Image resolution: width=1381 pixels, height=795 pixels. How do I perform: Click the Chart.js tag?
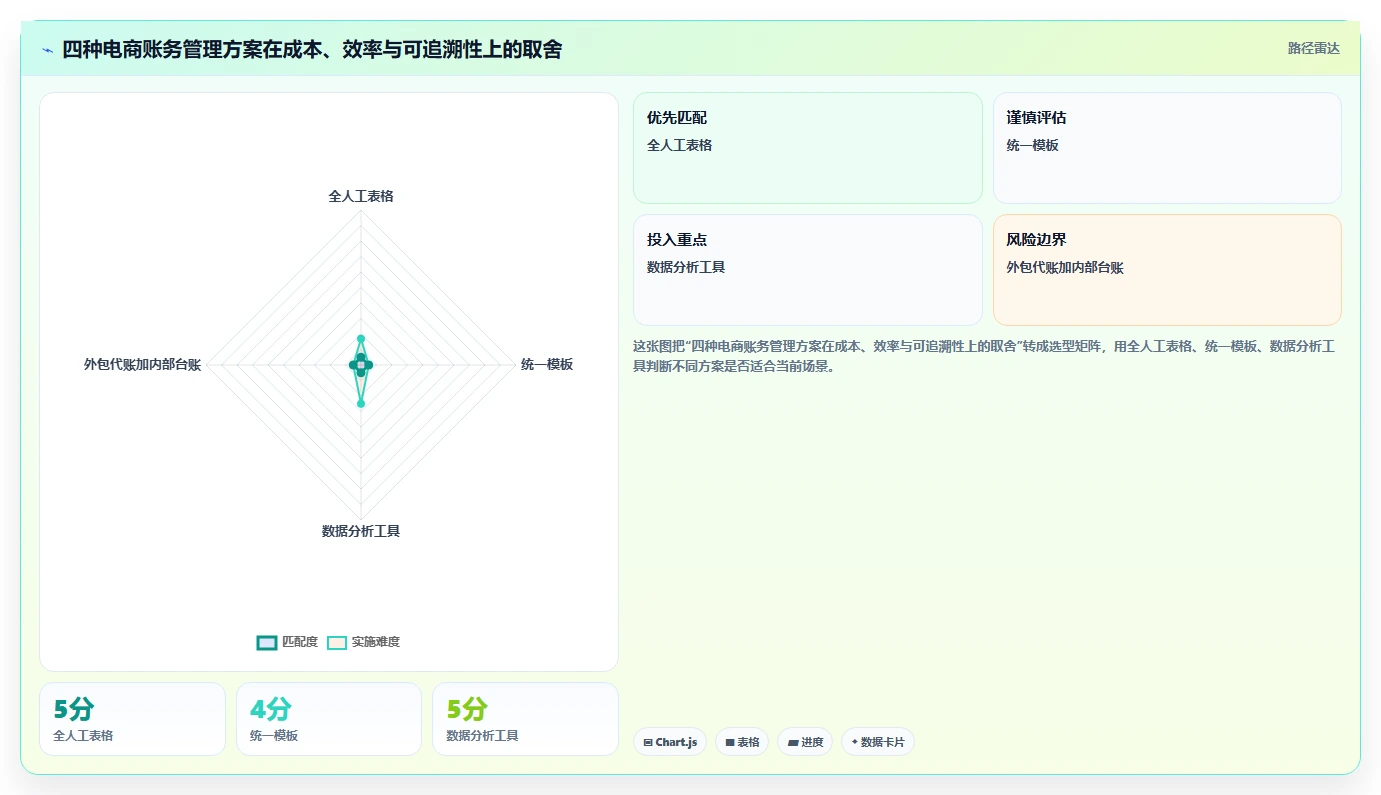(x=670, y=742)
